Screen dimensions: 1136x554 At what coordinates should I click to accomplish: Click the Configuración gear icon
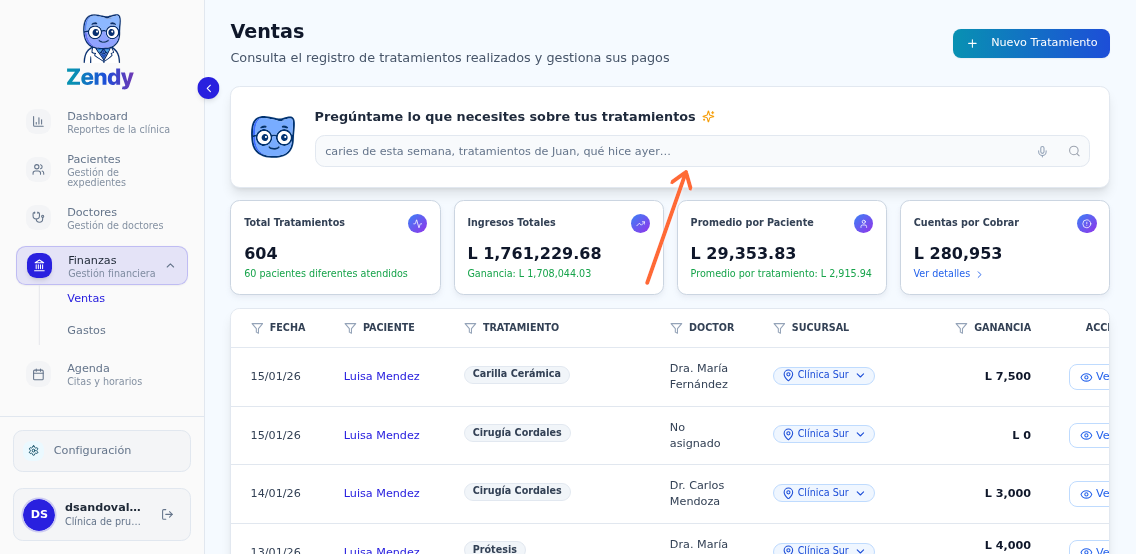click(x=33, y=450)
